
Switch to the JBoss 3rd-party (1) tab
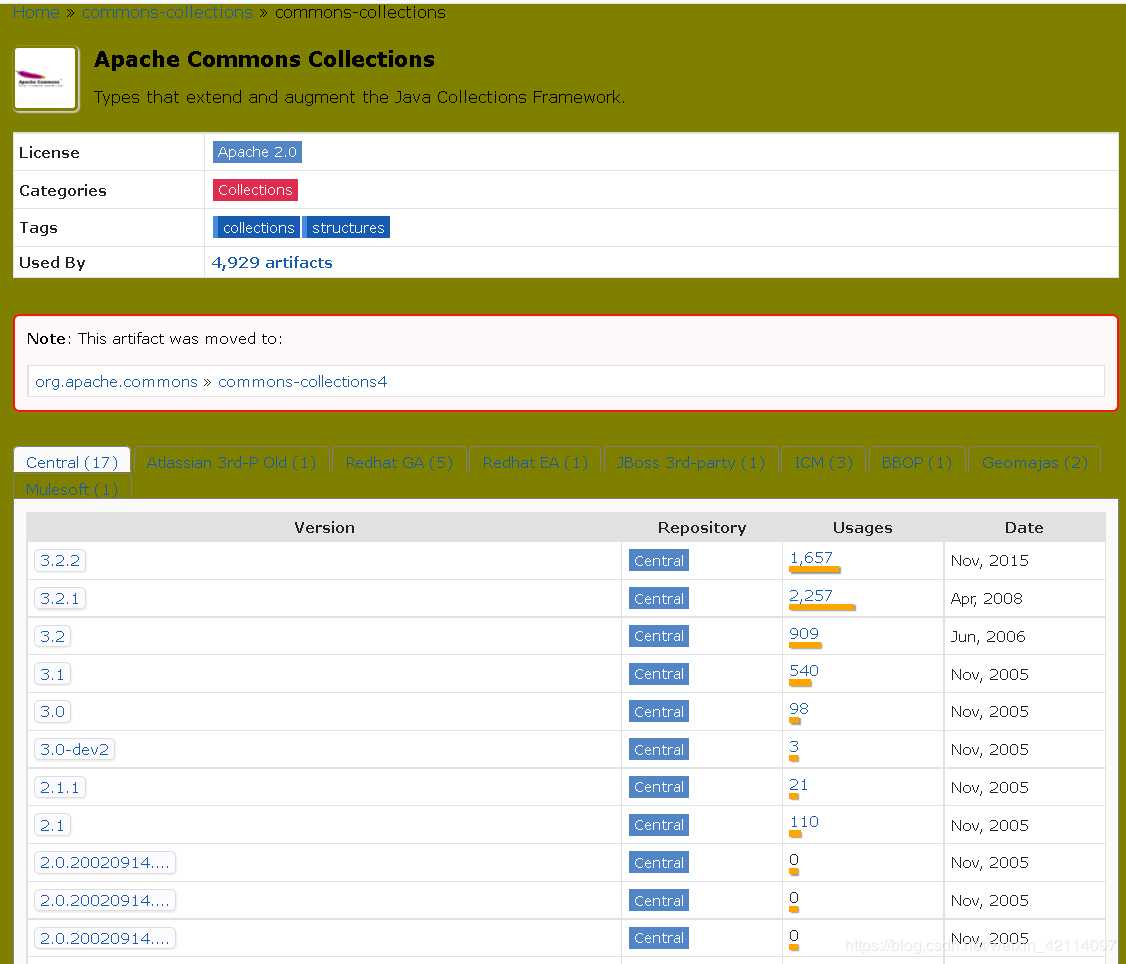tap(691, 462)
